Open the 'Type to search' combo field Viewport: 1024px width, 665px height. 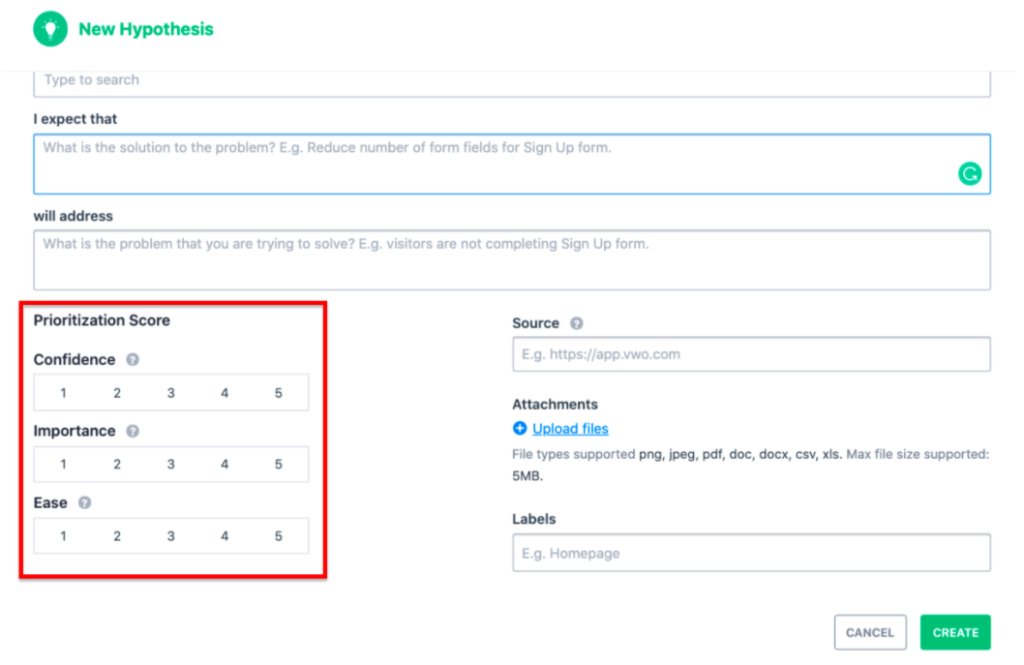(512, 81)
